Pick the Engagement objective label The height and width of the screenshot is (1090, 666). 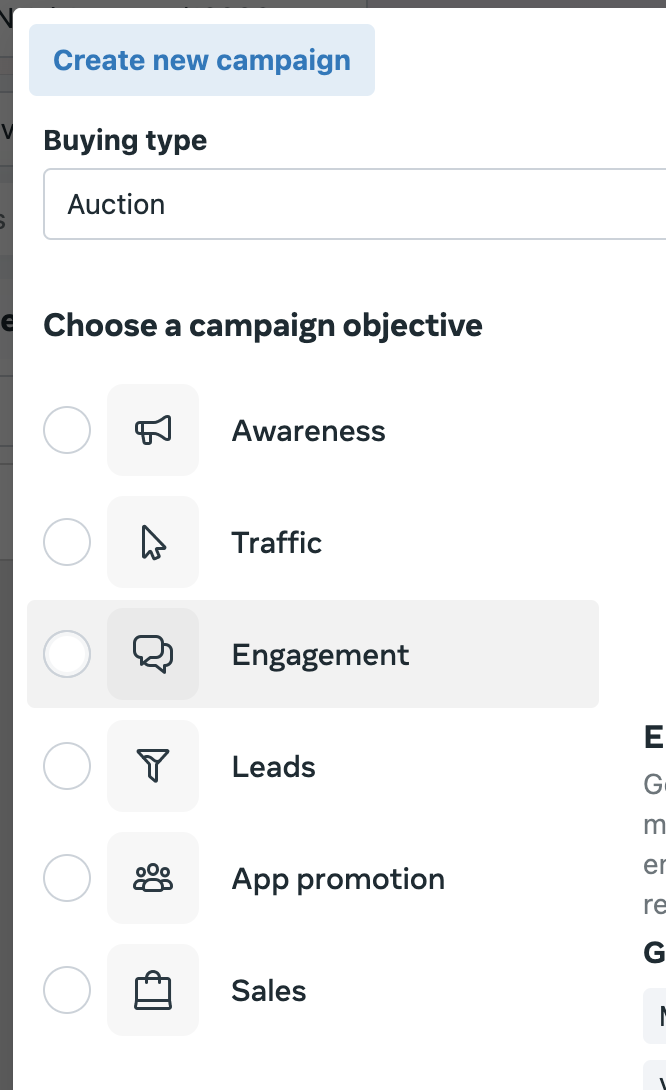(x=320, y=655)
